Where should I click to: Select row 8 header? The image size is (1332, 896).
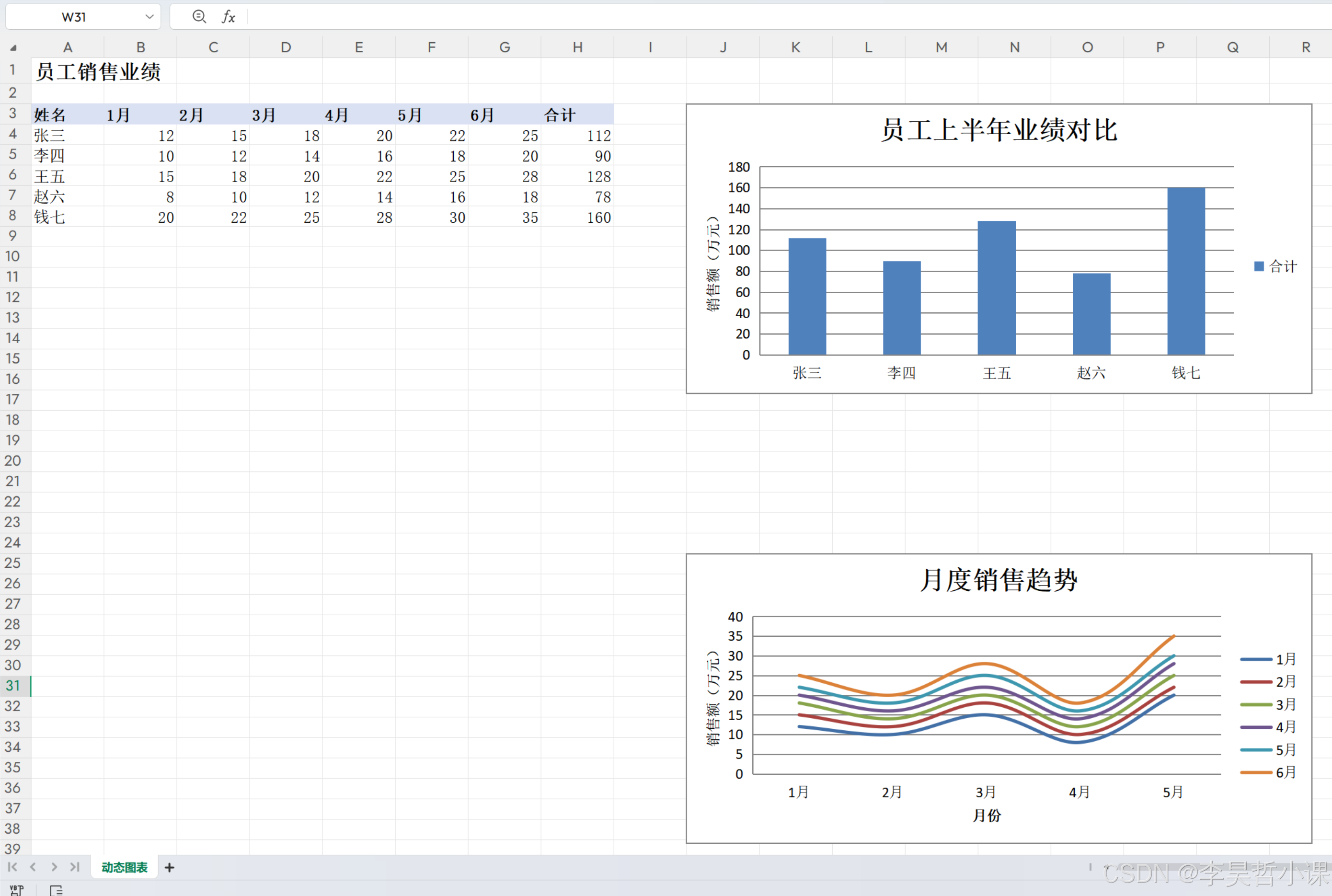(x=12, y=216)
